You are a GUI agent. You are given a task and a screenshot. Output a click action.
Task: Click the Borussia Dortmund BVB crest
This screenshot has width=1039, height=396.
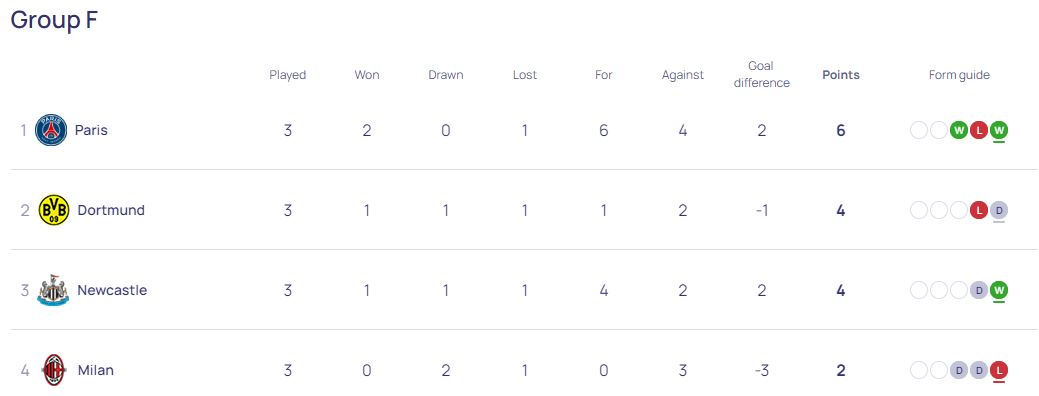[54, 211]
